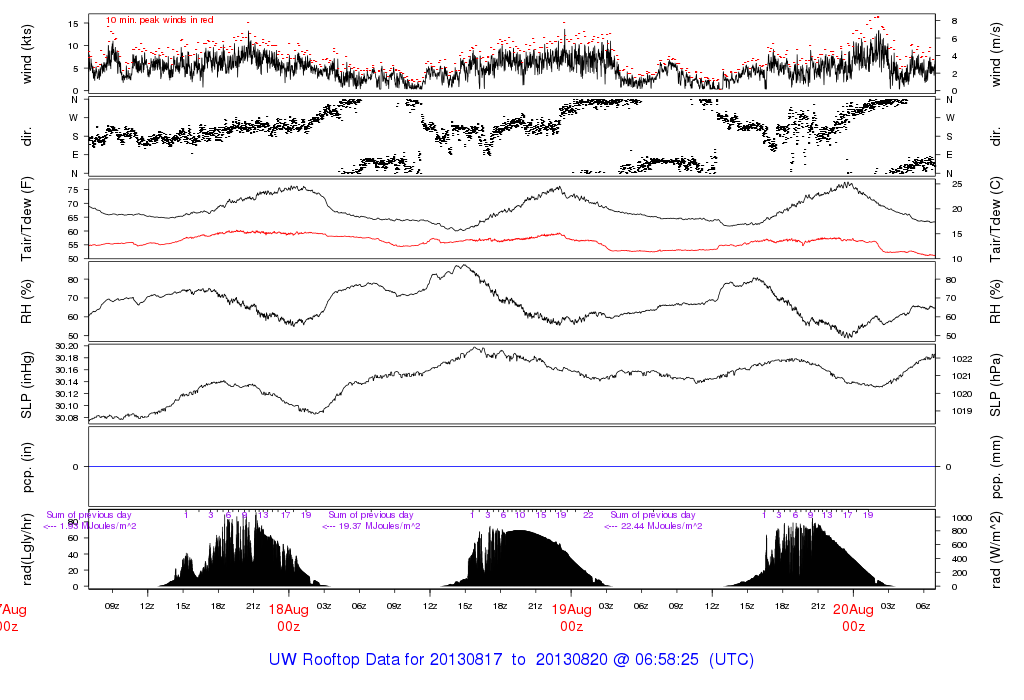Click the "19Aug" date label

pyautogui.click(x=571, y=610)
